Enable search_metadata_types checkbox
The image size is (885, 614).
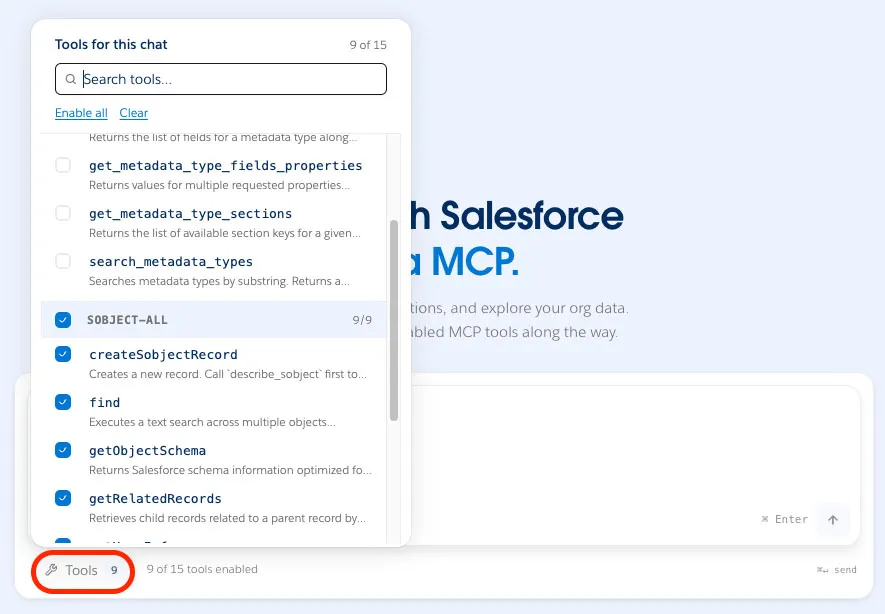pos(63,261)
